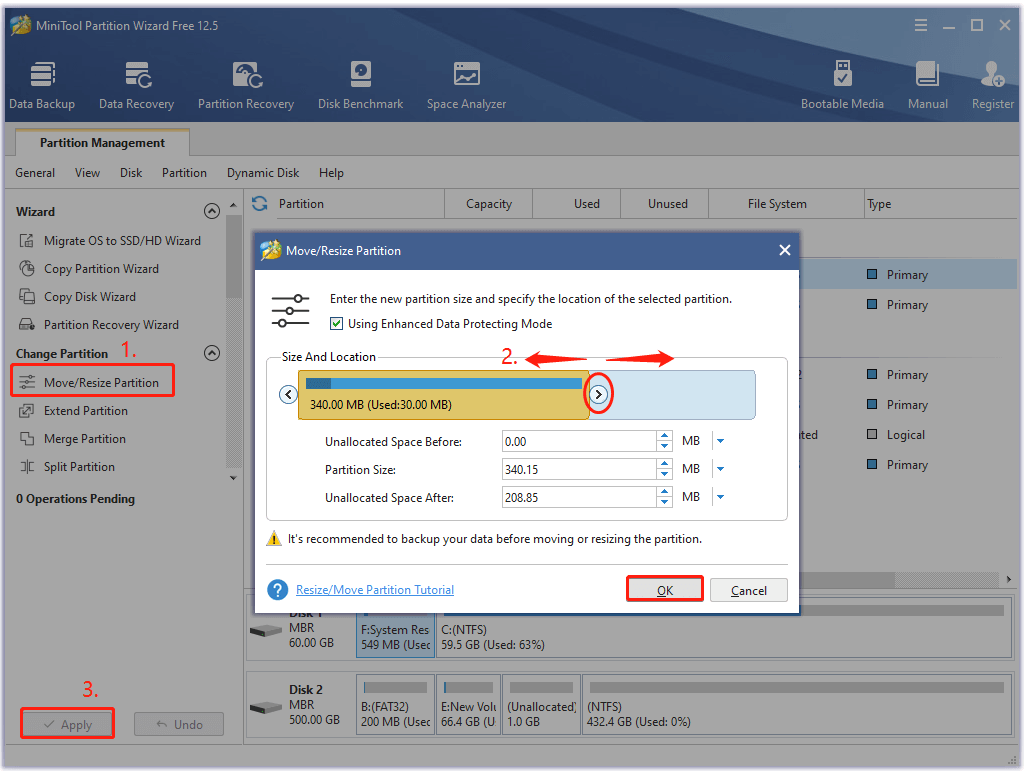This screenshot has width=1028, height=774.
Task: Click the Register icon
Action: [991, 83]
